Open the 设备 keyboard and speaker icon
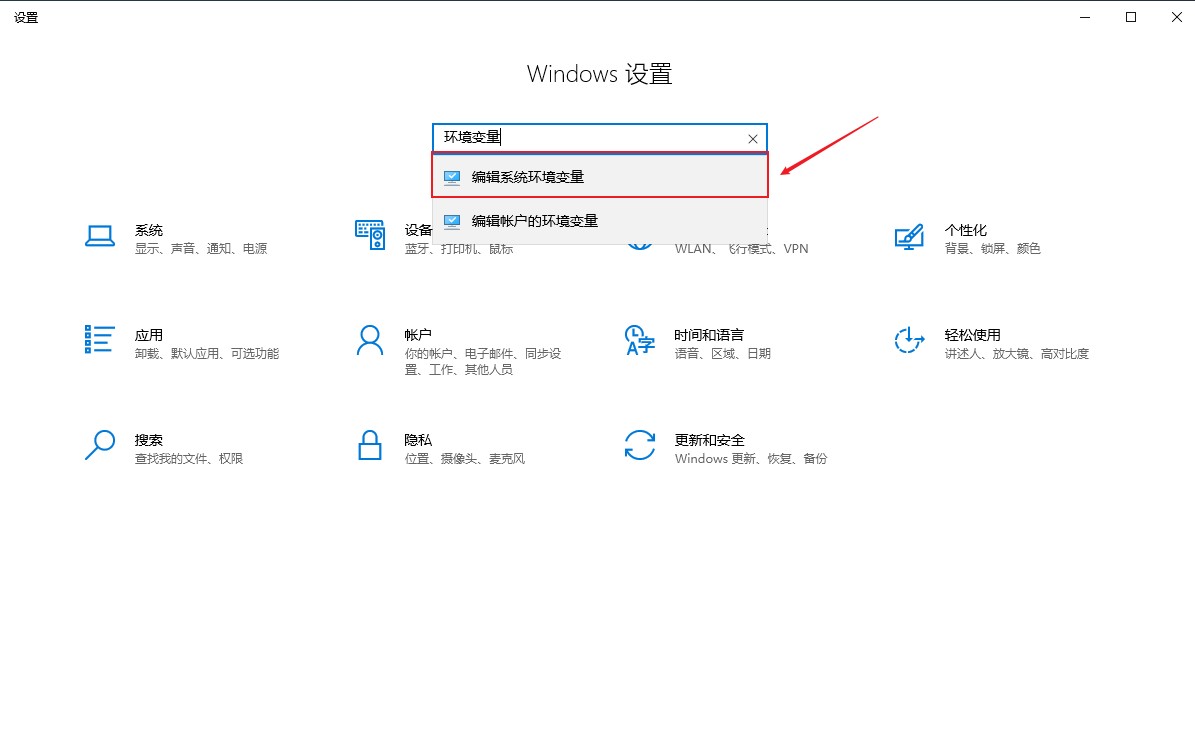The width and height of the screenshot is (1195, 740). [x=370, y=235]
